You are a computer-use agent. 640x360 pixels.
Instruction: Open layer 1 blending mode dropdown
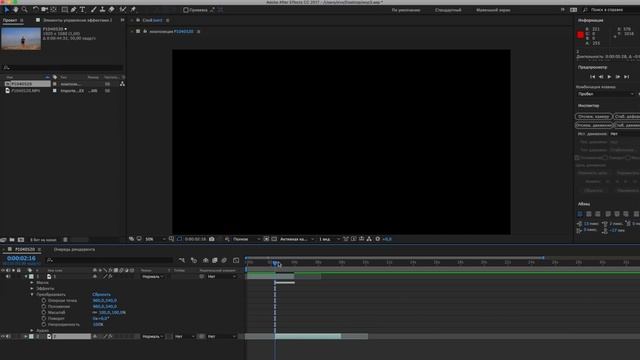[153, 277]
